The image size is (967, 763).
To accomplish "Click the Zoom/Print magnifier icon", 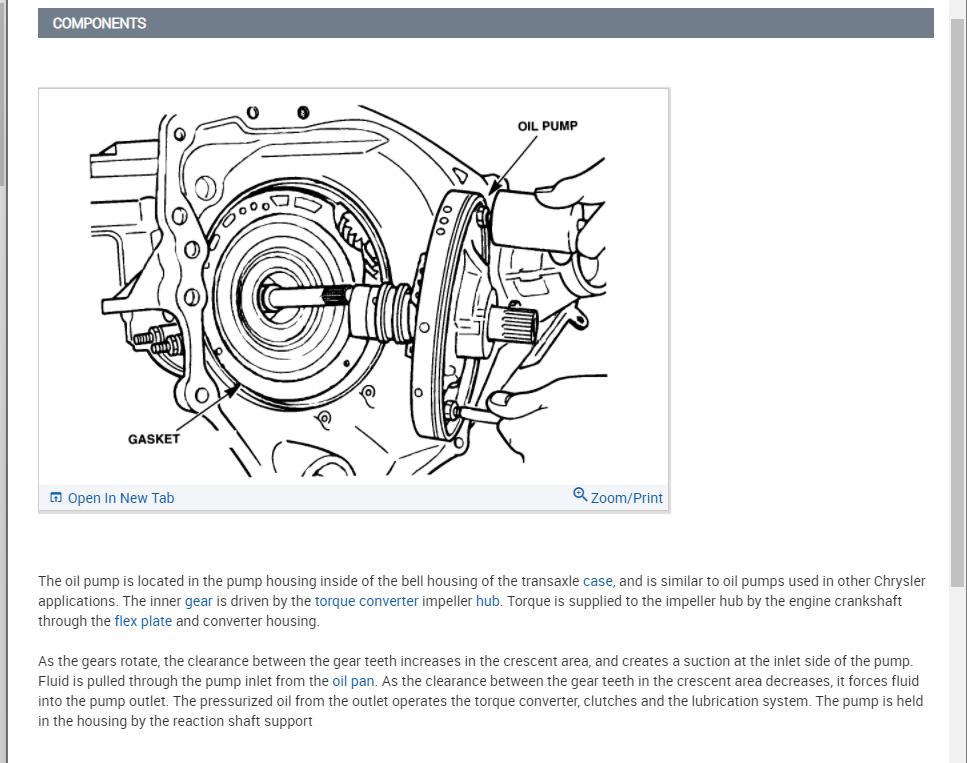I will pos(580,496).
